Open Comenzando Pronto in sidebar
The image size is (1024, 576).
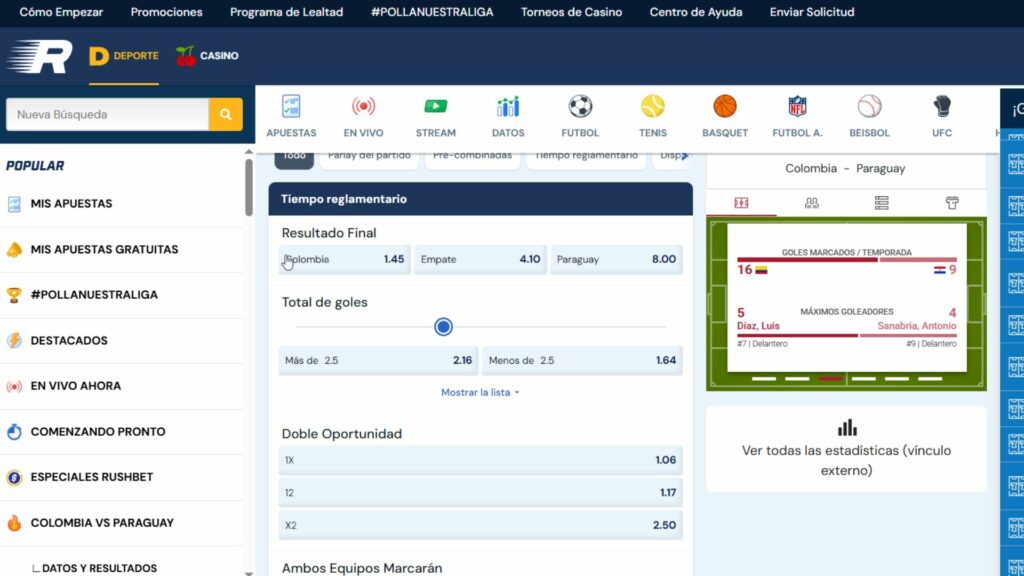(x=122, y=432)
